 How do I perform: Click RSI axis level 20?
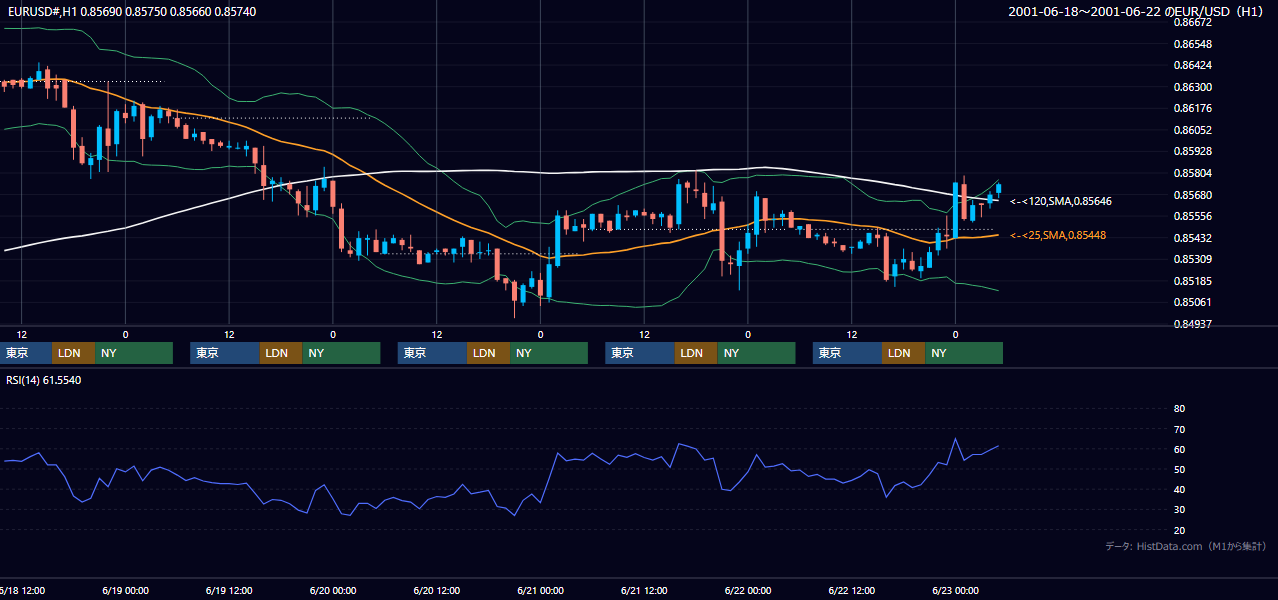click(1179, 530)
